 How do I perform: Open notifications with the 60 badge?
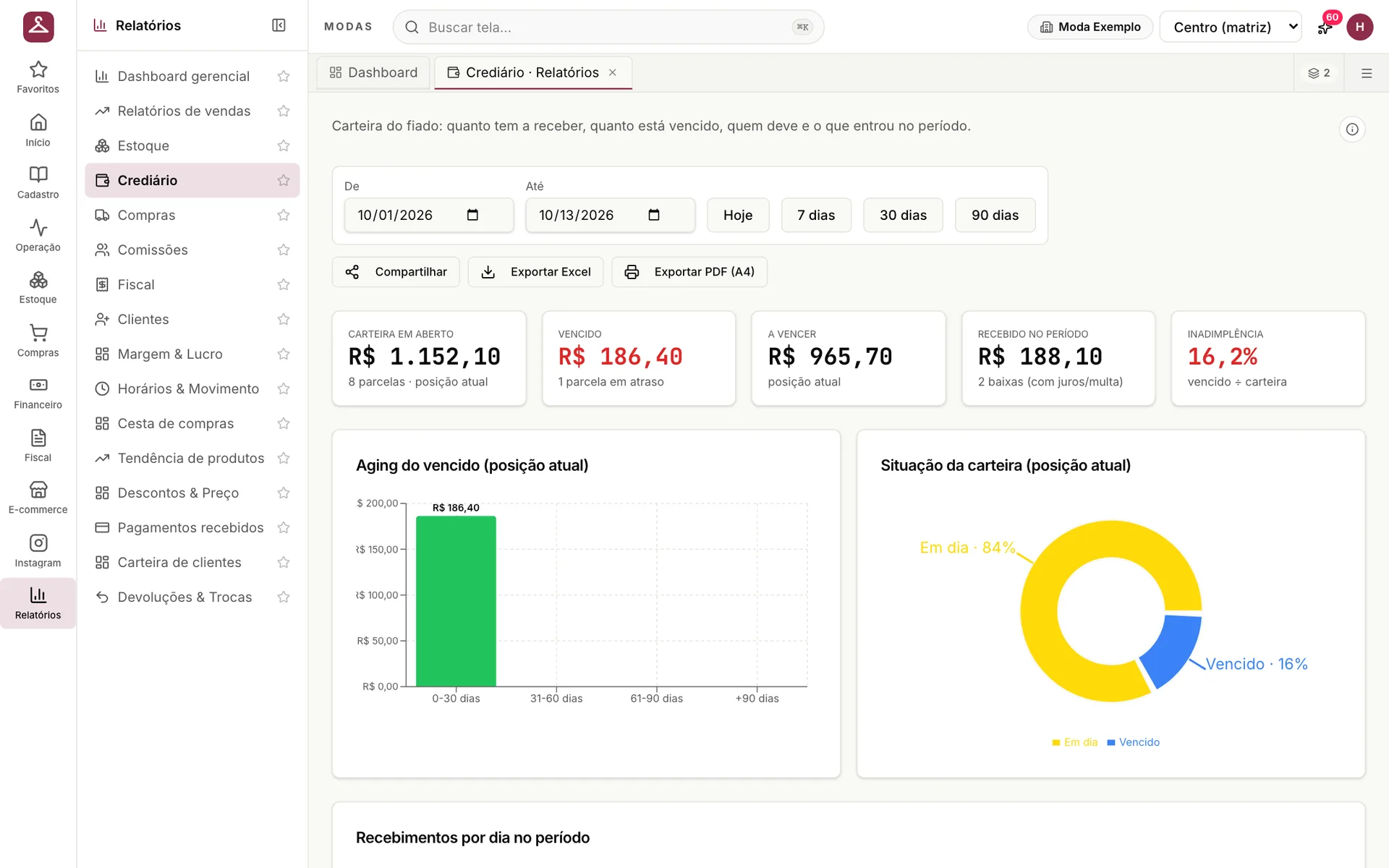[1325, 27]
